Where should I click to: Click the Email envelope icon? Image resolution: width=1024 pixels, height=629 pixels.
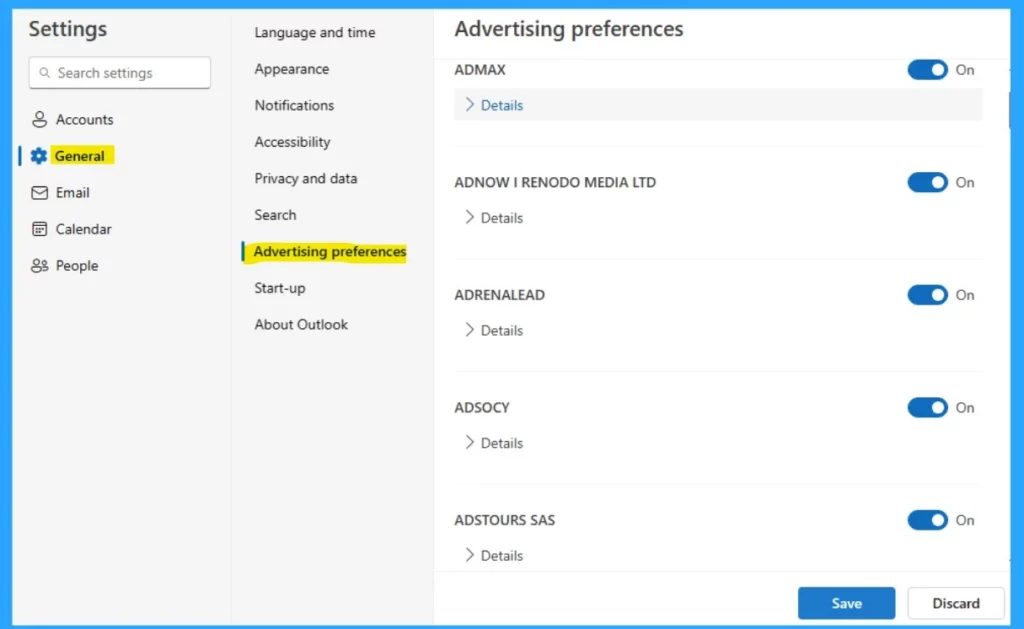click(x=39, y=192)
